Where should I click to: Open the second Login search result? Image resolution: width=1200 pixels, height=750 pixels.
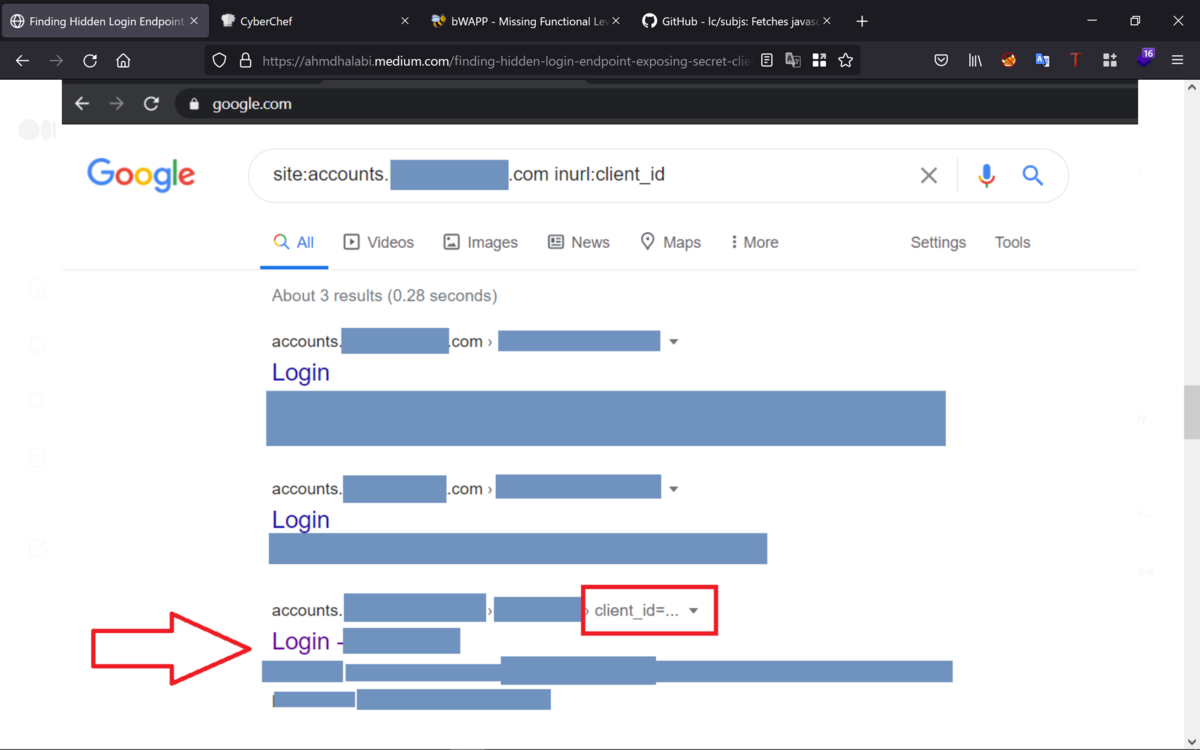pyautogui.click(x=301, y=520)
